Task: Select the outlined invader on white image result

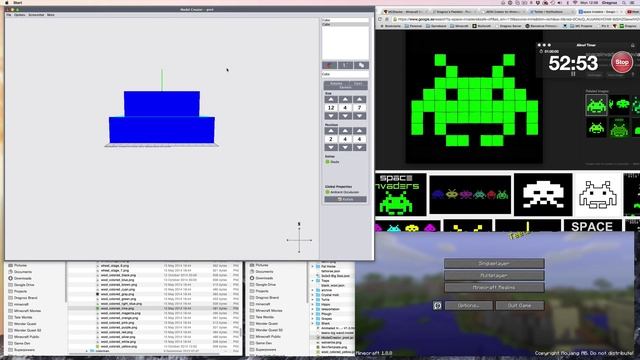Action: [x=598, y=195]
